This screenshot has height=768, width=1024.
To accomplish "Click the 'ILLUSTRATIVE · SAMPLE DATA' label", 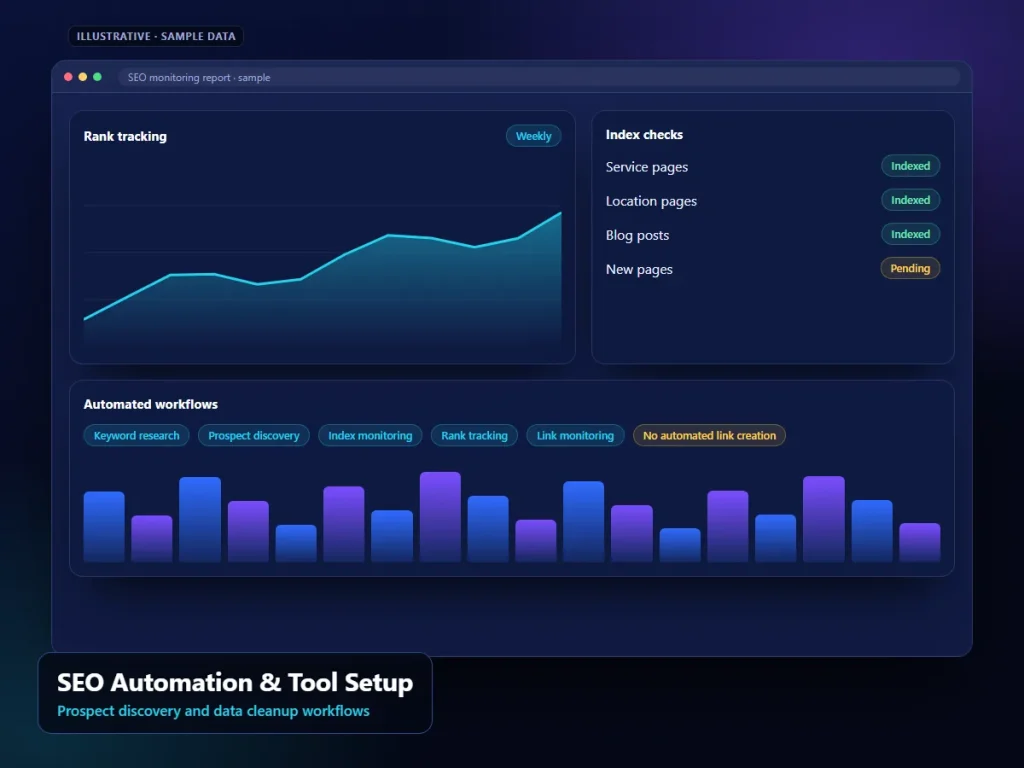I will point(156,37).
